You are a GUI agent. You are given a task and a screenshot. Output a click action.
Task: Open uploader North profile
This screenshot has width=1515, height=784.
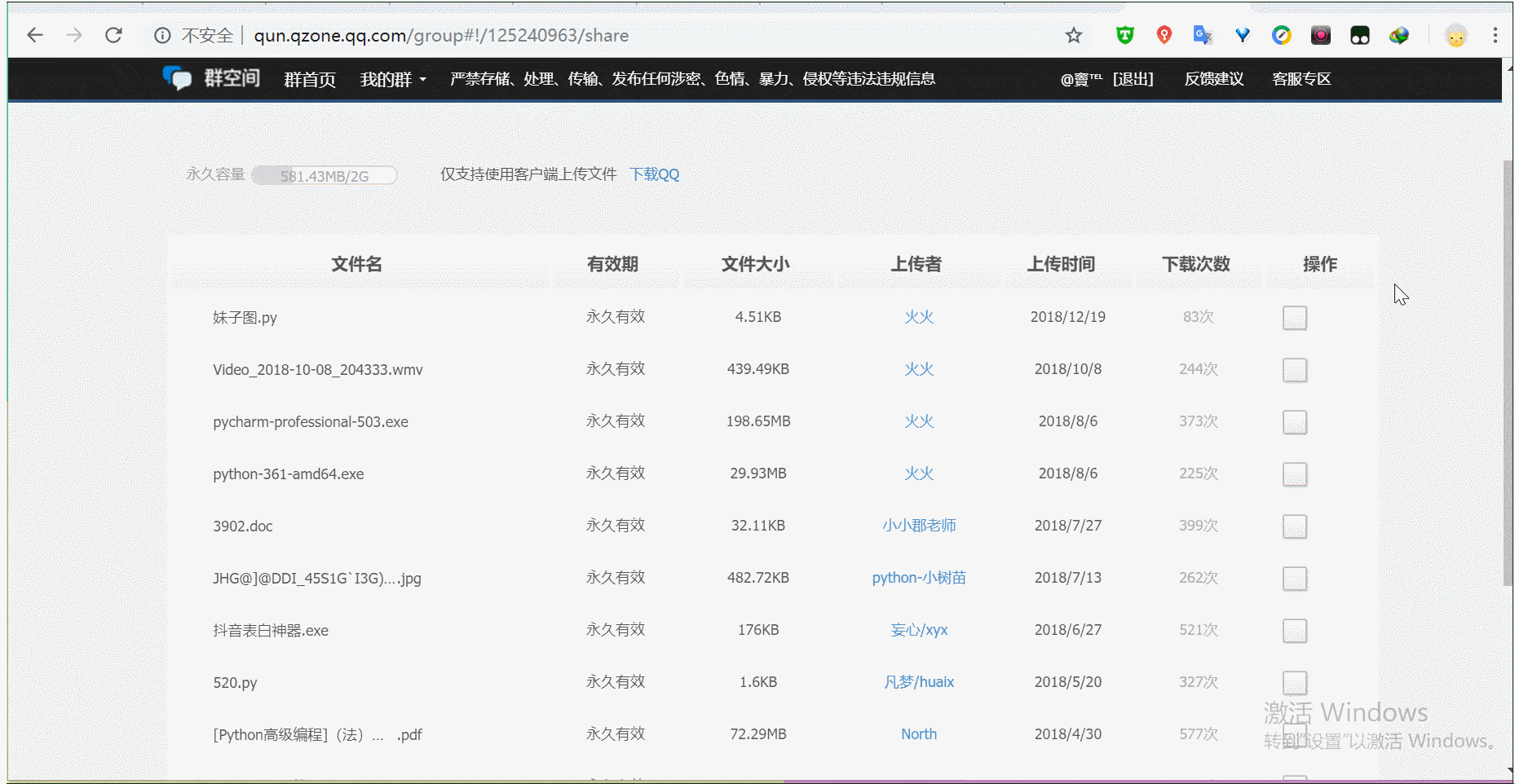tap(919, 734)
